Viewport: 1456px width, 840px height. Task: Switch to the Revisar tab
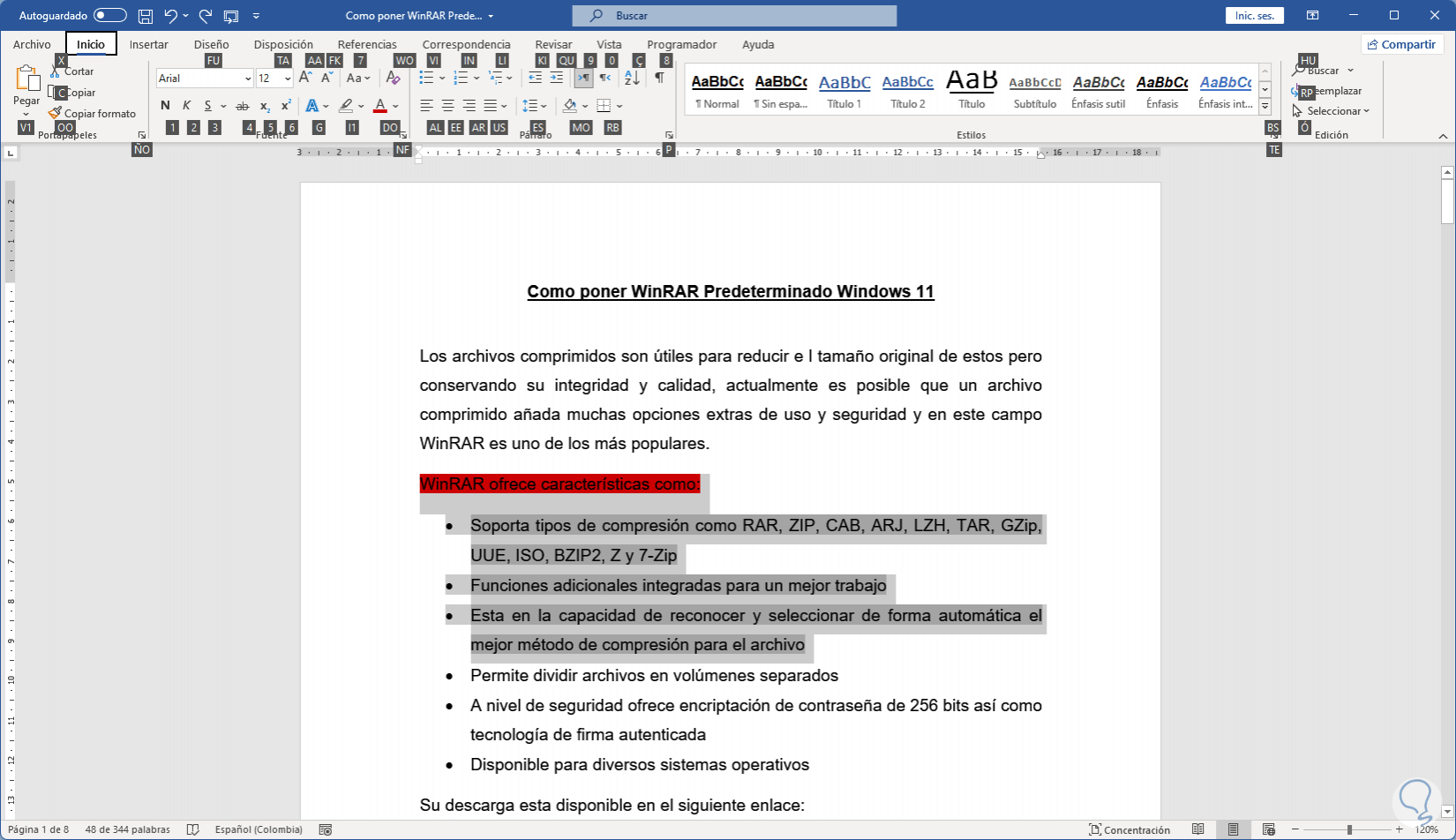click(553, 44)
